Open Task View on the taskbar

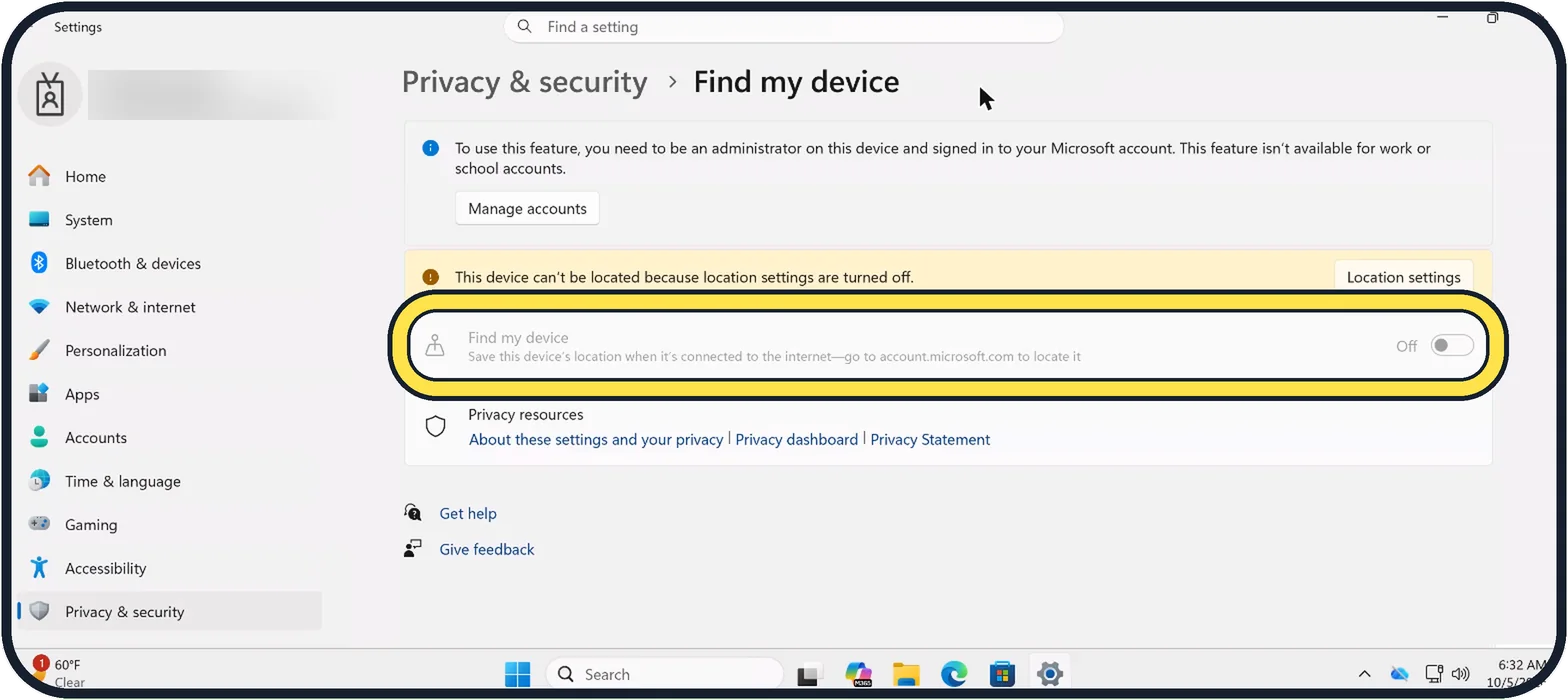pyautogui.click(x=809, y=675)
